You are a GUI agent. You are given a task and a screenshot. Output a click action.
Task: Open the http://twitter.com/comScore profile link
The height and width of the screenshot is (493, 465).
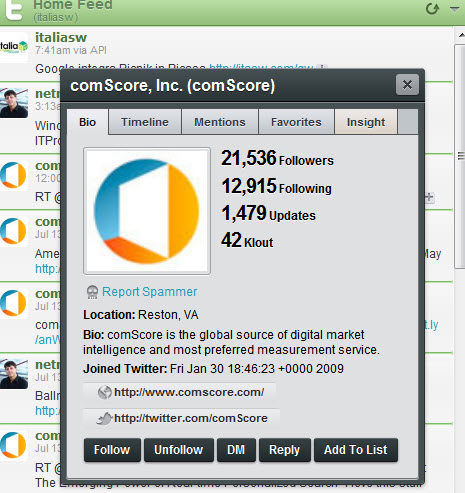[x=191, y=418]
